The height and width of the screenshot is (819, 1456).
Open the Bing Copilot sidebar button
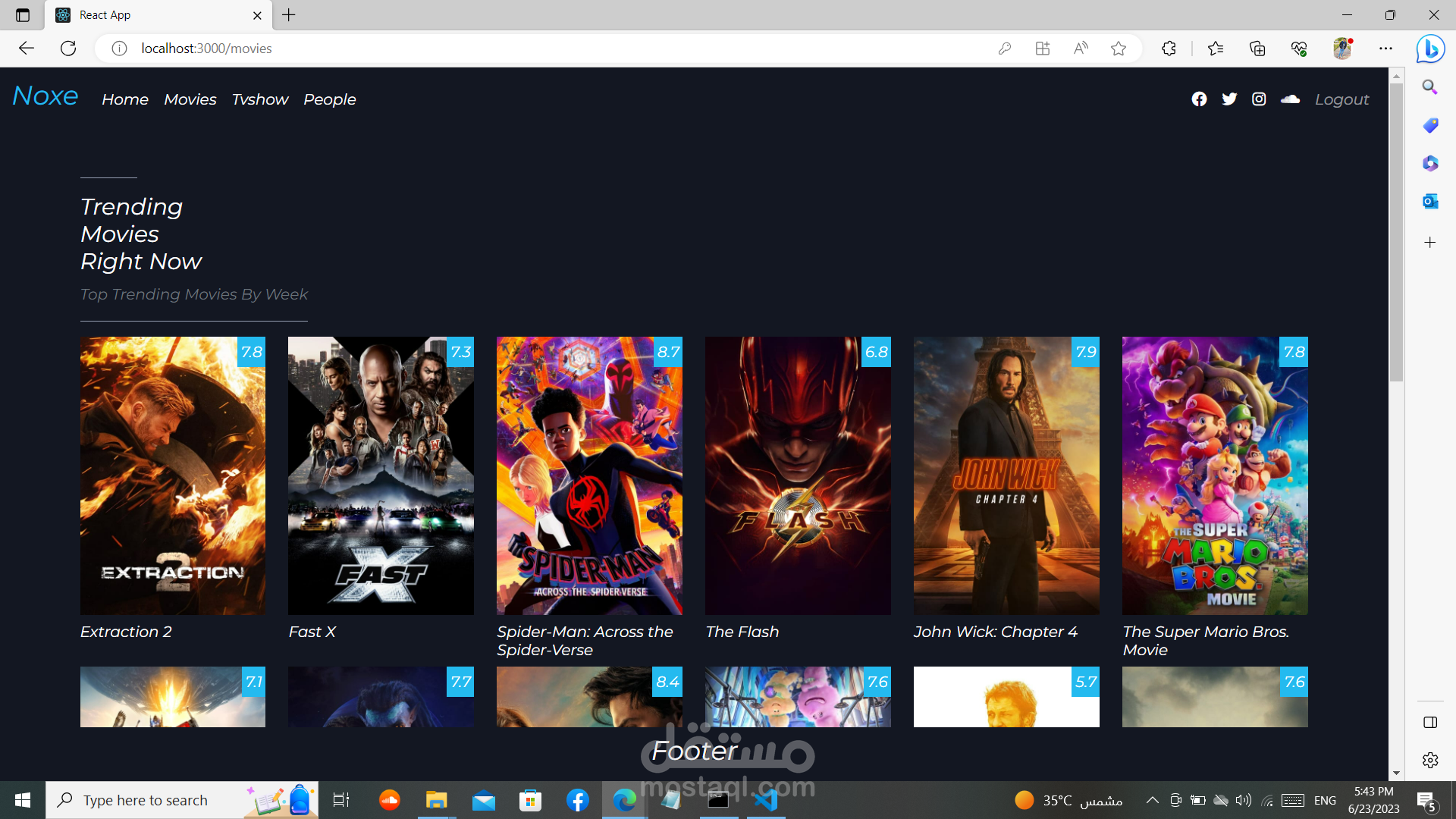[1430, 49]
